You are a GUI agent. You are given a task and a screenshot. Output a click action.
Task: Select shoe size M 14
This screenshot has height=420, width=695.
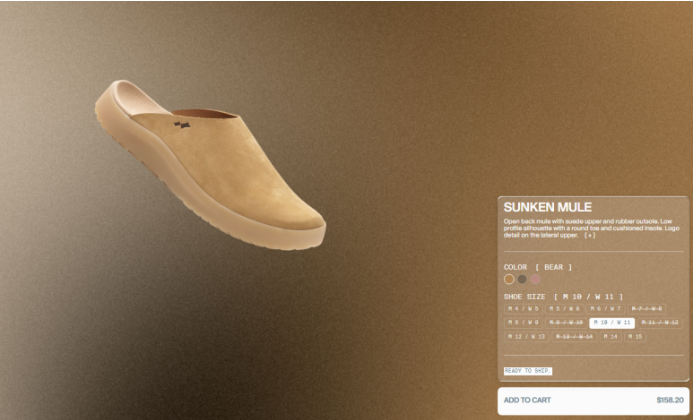tap(611, 337)
